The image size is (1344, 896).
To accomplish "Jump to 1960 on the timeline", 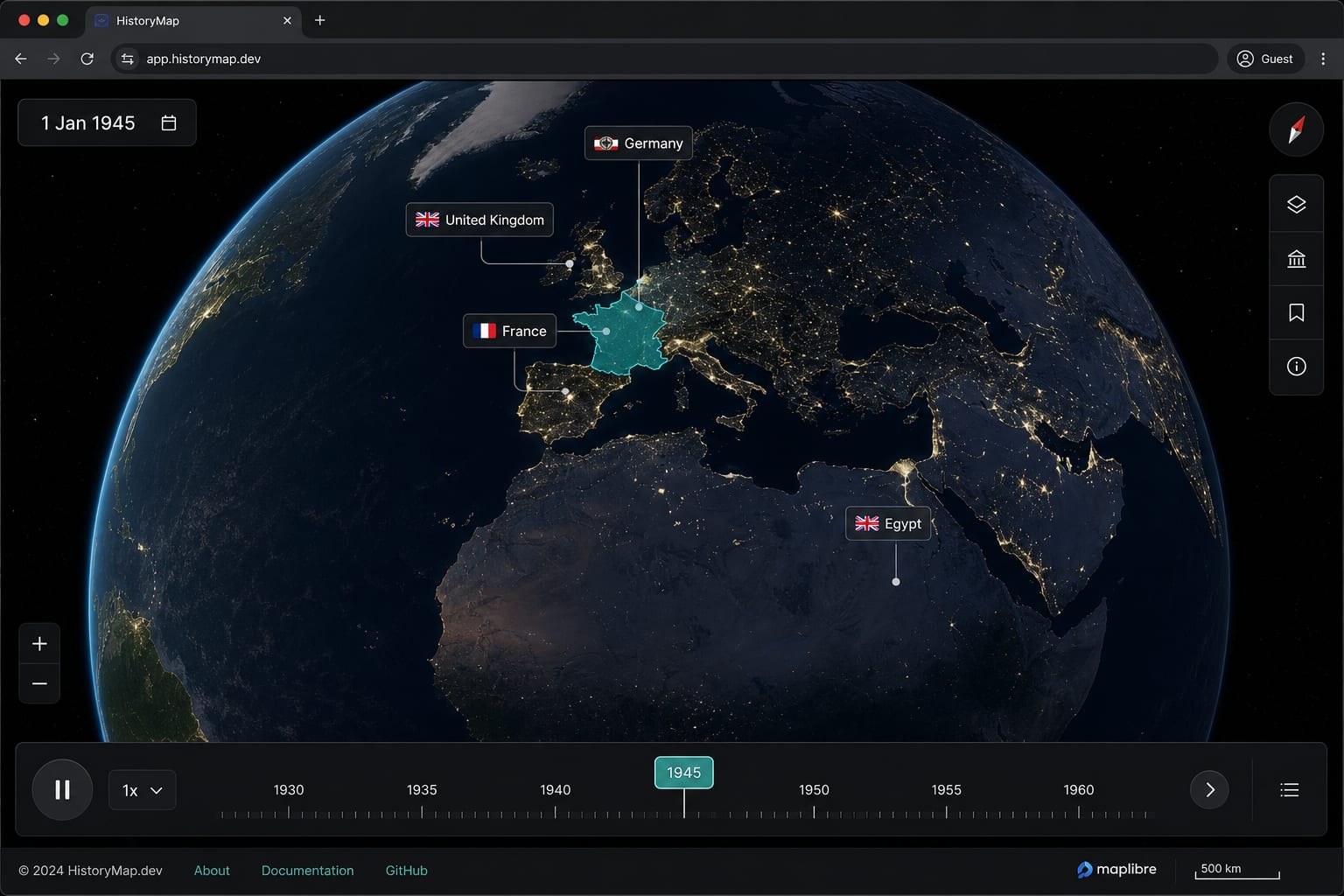I will 1079,790.
